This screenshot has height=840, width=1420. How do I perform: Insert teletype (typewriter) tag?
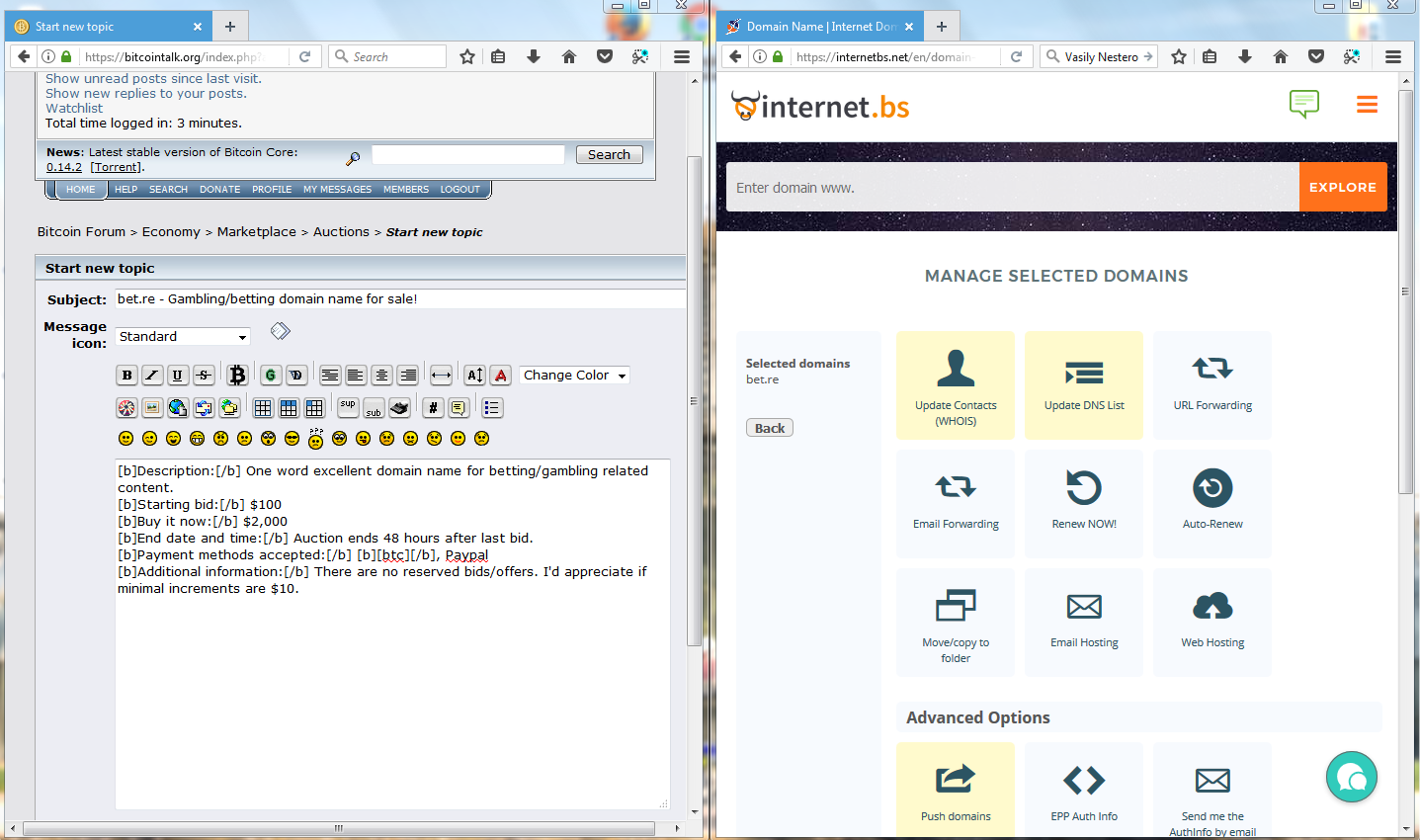point(399,407)
